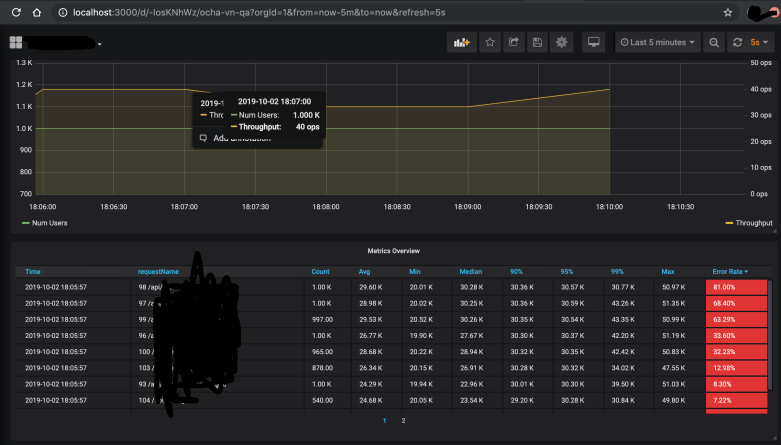The image size is (781, 445).
Task: Go to table page 2
Action: pyautogui.click(x=403, y=421)
